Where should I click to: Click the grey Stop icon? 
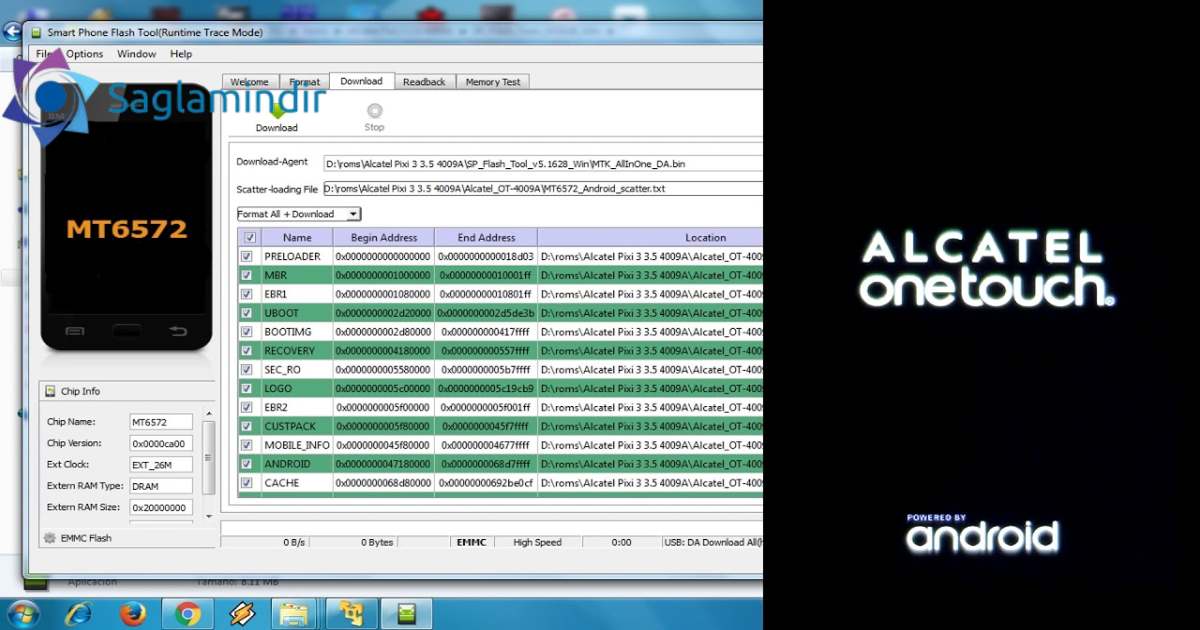pyautogui.click(x=374, y=111)
